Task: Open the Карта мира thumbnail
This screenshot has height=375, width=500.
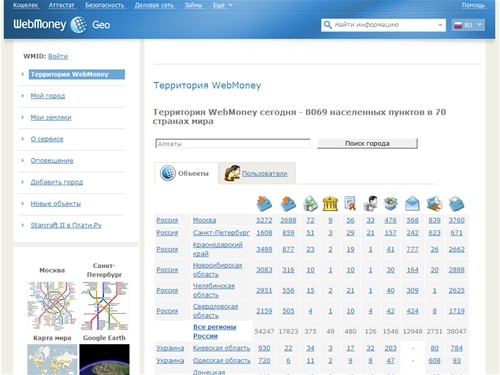Action: (52, 359)
